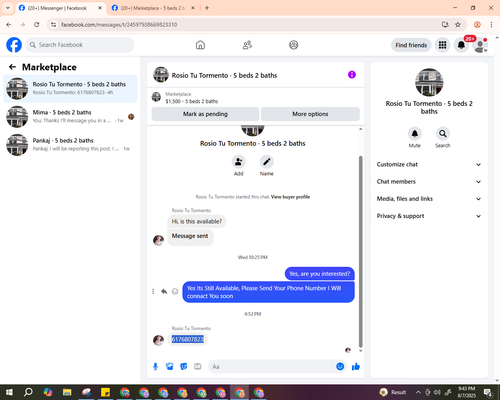The width and height of the screenshot is (500, 400).
Task: Open the Facebook logo home link
Action: pos(14,45)
